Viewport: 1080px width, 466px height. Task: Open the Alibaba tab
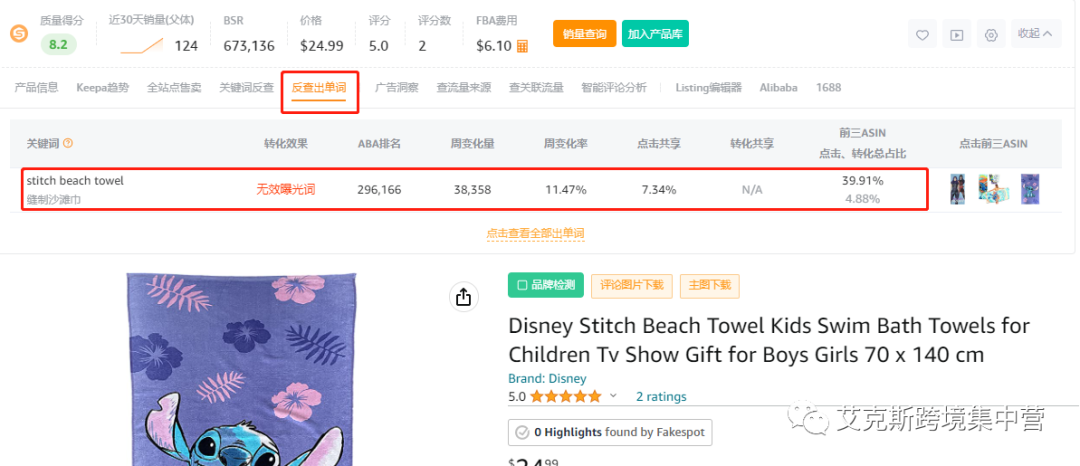point(778,87)
